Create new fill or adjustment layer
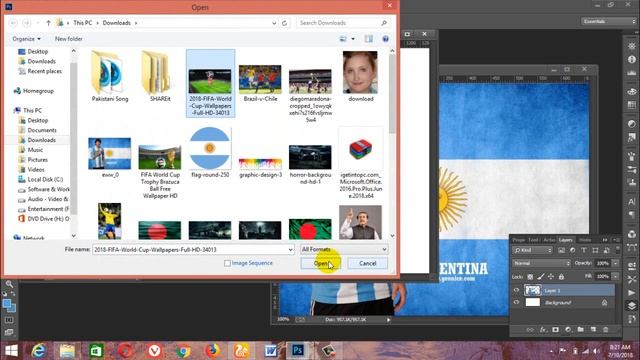 (568, 329)
